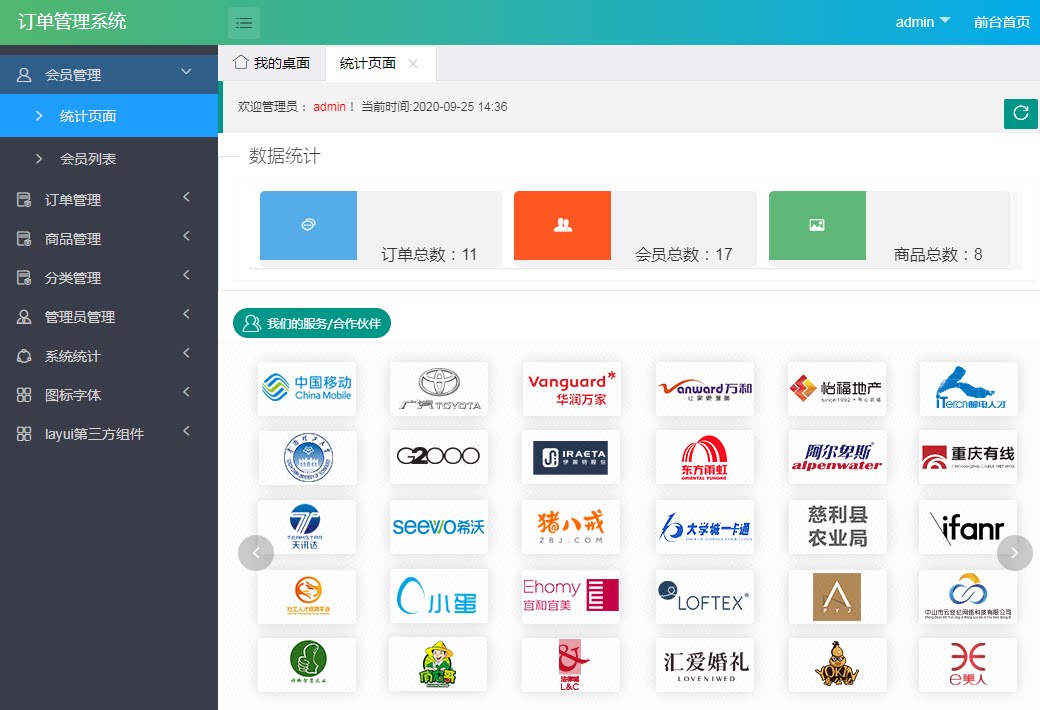Click the 商品总数：8 text
Image resolution: width=1040 pixels, height=710 pixels.
click(x=938, y=254)
